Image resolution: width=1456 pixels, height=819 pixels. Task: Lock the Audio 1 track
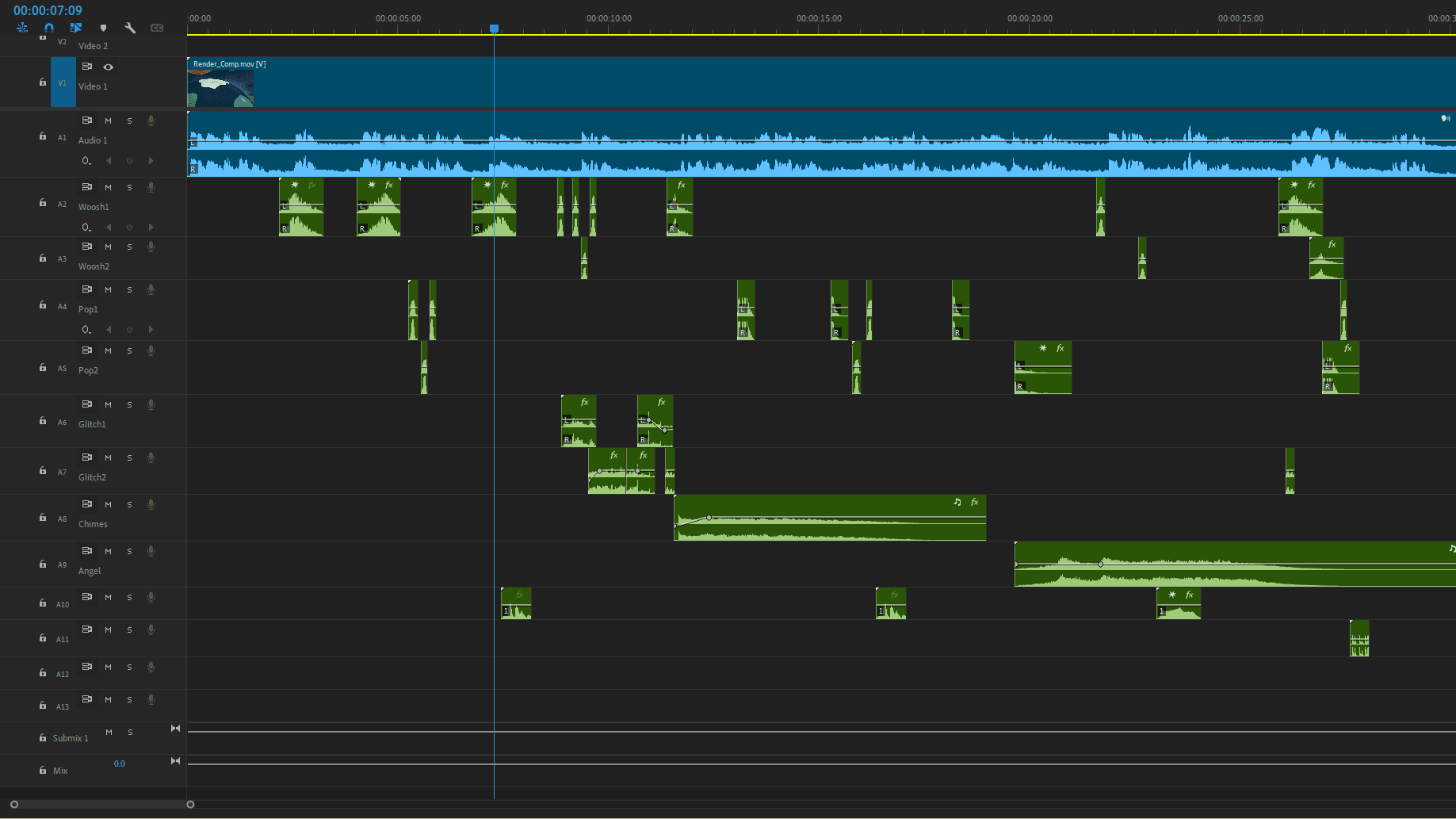(43, 136)
